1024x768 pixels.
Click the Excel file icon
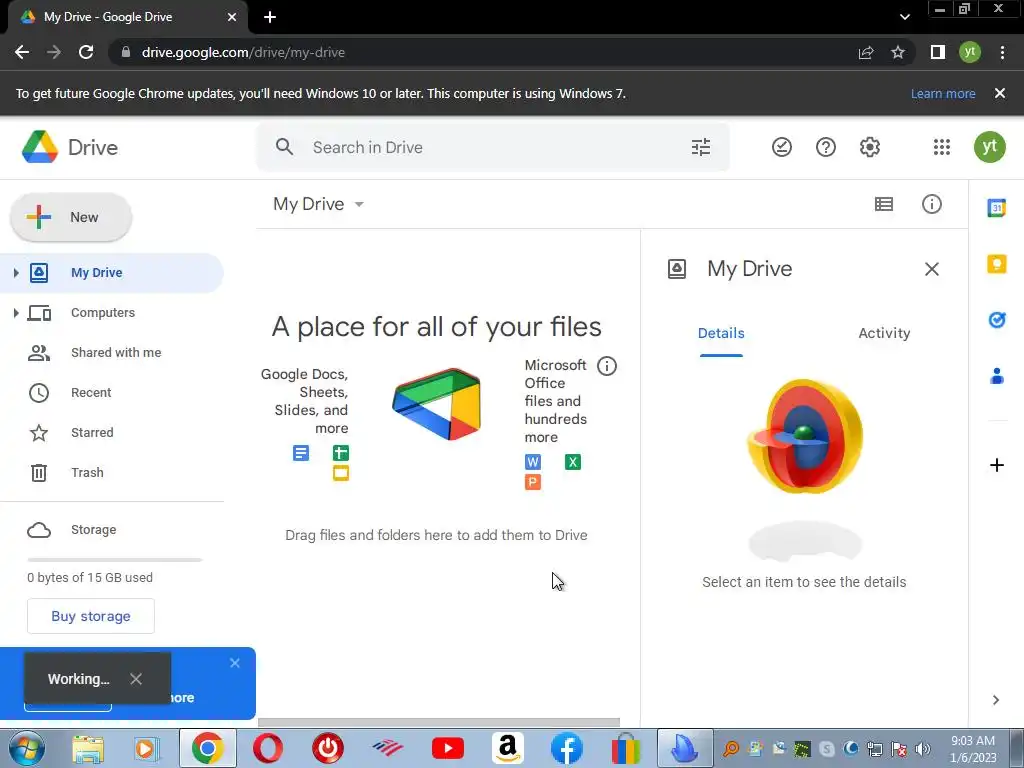click(x=573, y=462)
